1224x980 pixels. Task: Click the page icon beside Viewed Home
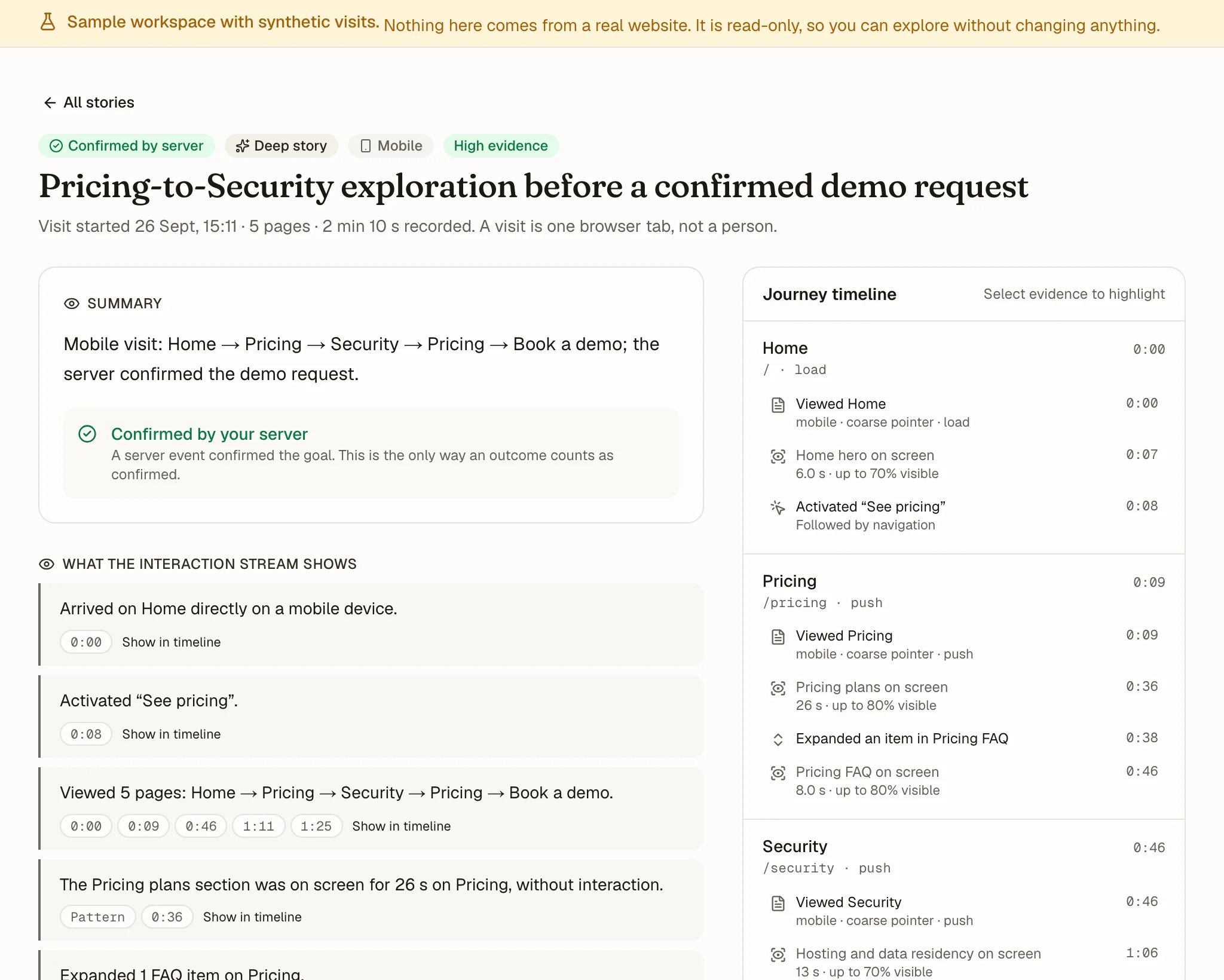[x=778, y=405]
